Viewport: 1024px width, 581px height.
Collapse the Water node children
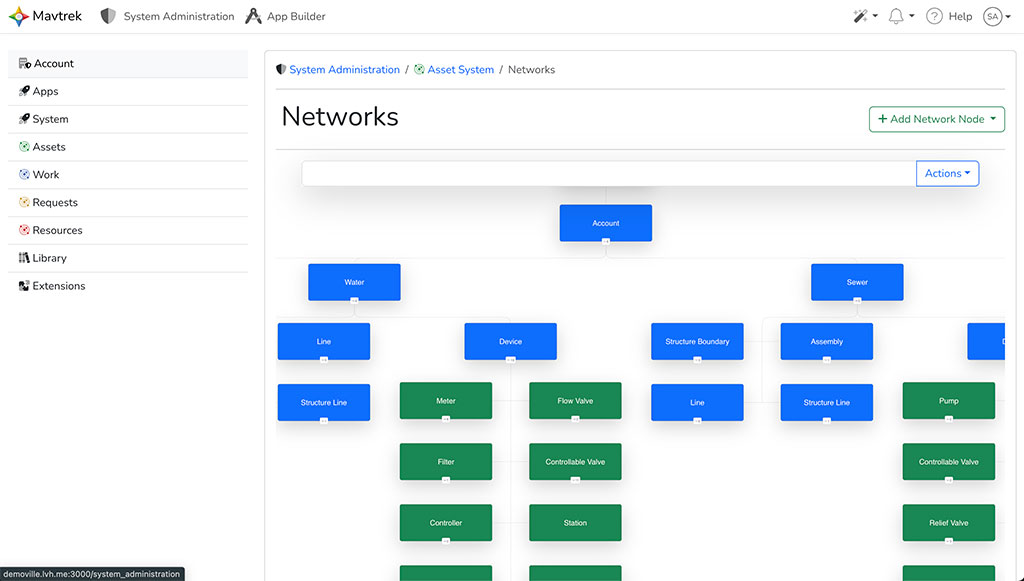pyautogui.click(x=354, y=300)
